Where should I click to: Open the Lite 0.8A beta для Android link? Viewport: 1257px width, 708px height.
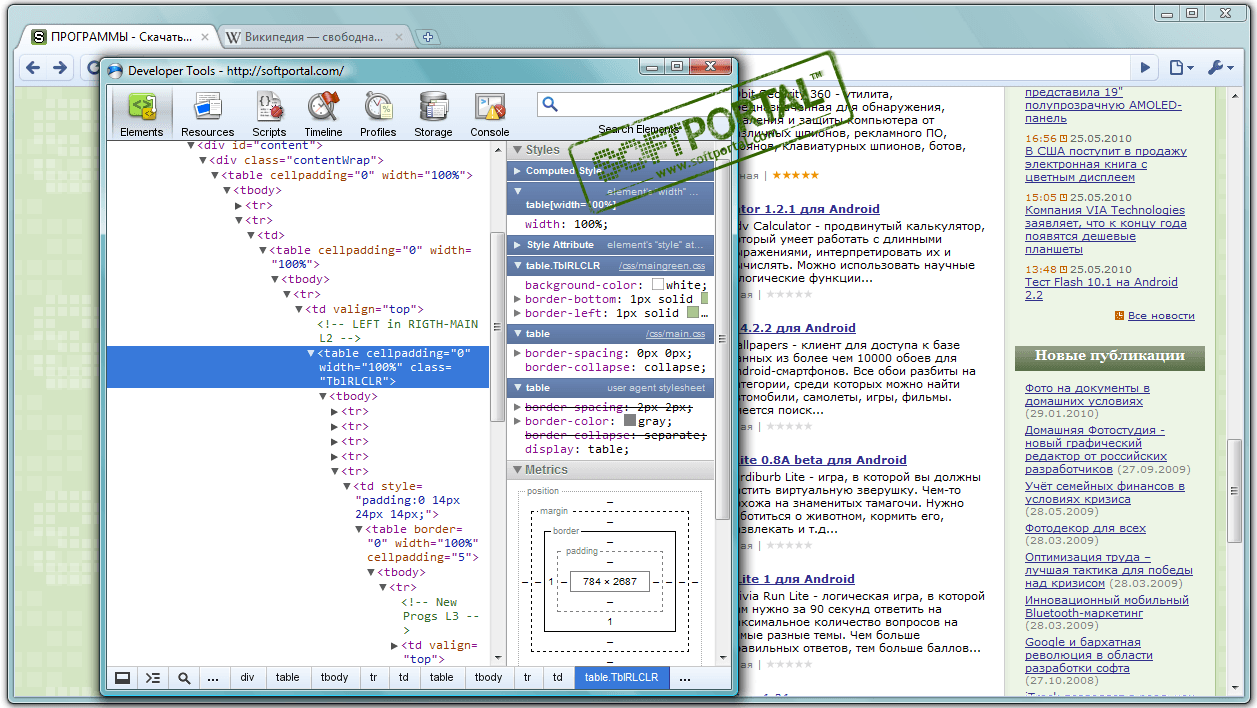pyautogui.click(x=822, y=460)
